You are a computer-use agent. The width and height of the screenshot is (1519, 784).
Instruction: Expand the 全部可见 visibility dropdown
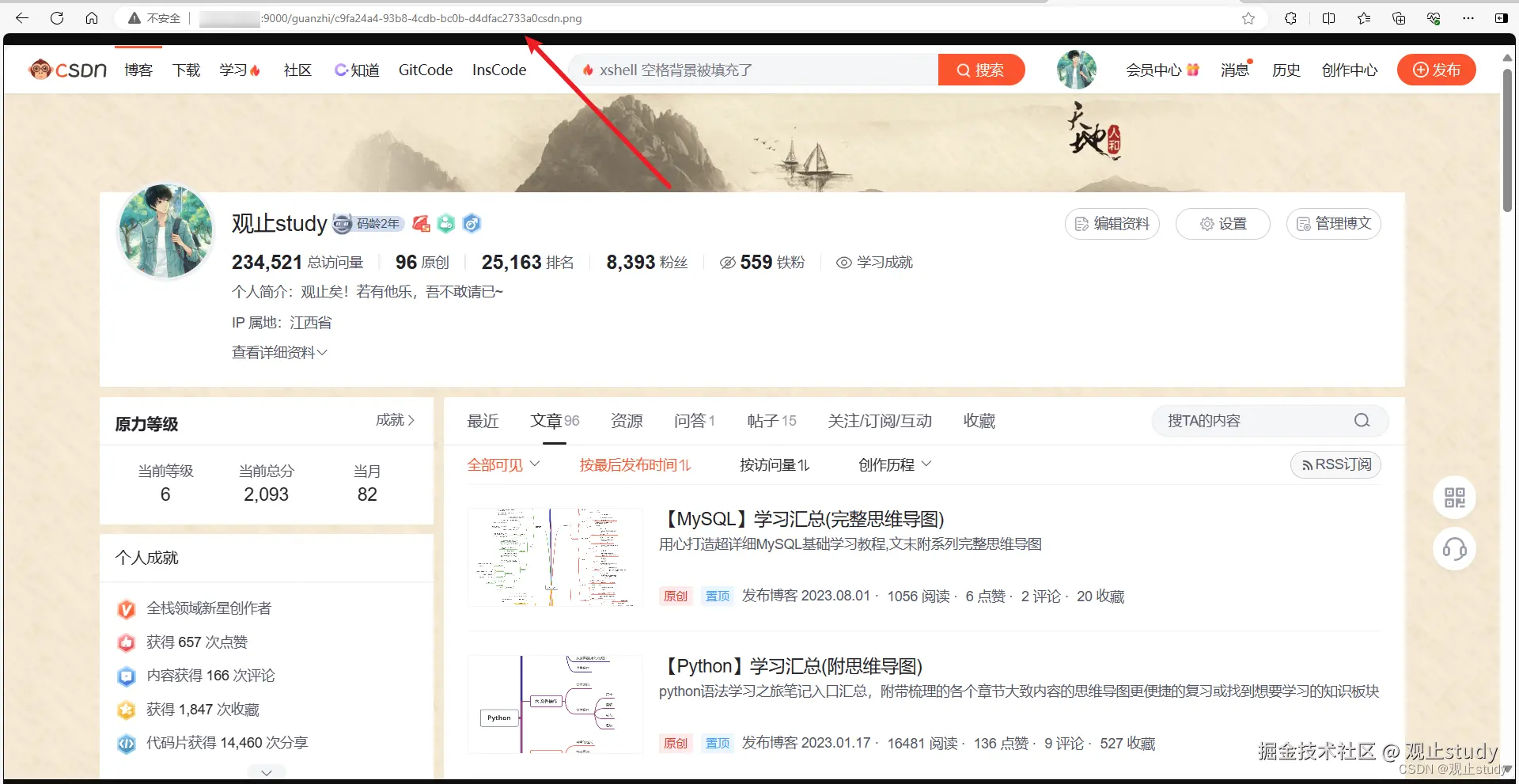point(503,464)
